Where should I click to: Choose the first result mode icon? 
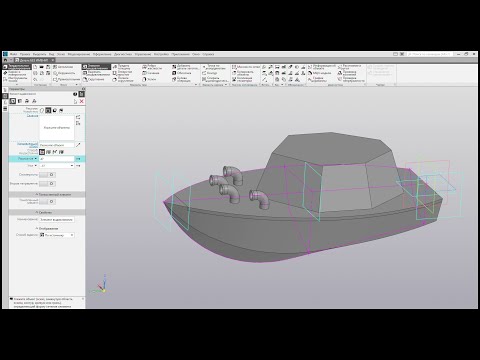42,110
